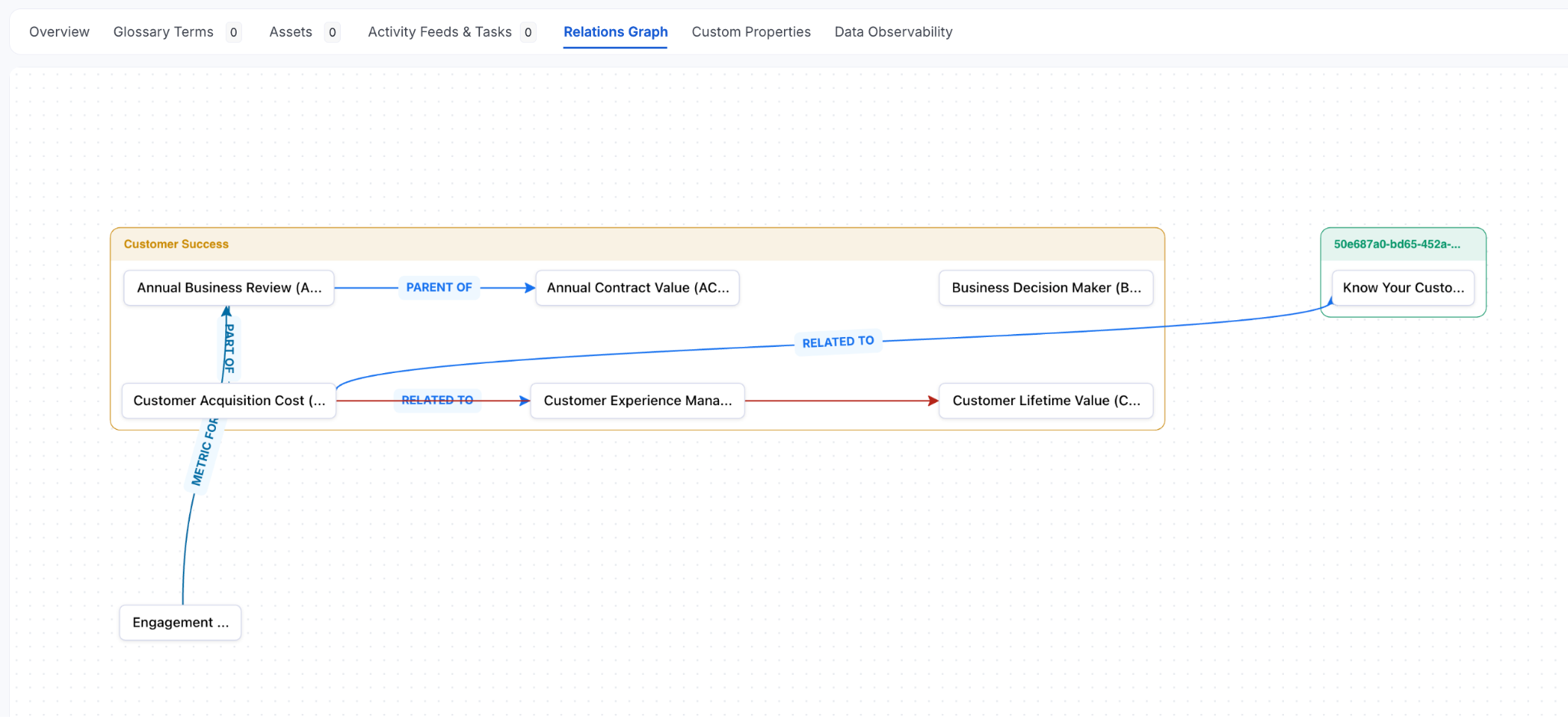Select the Relations Graph tab
1568x717 pixels.
tap(615, 32)
